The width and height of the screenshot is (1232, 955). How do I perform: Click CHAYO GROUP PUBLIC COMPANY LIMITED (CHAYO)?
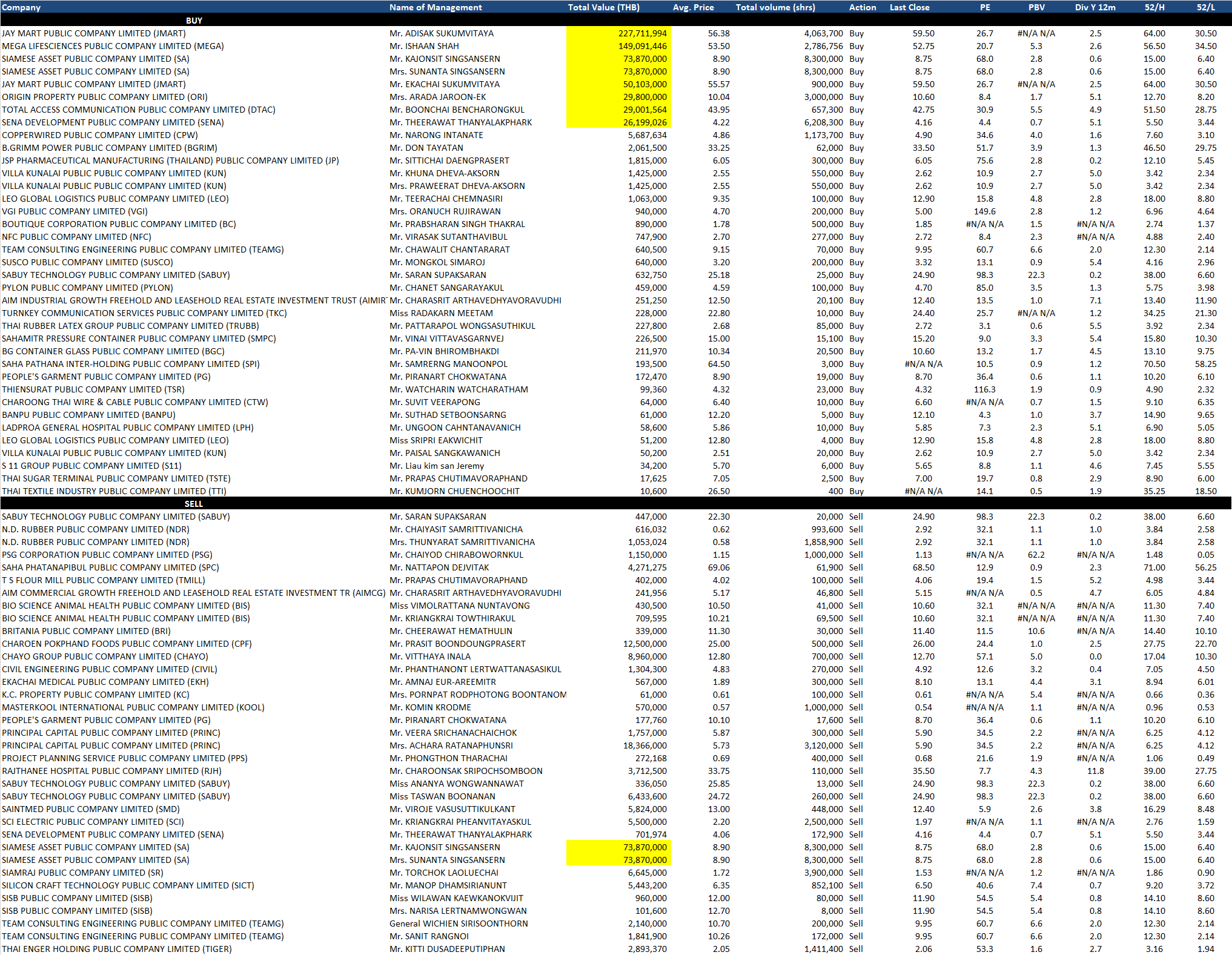click(x=105, y=656)
